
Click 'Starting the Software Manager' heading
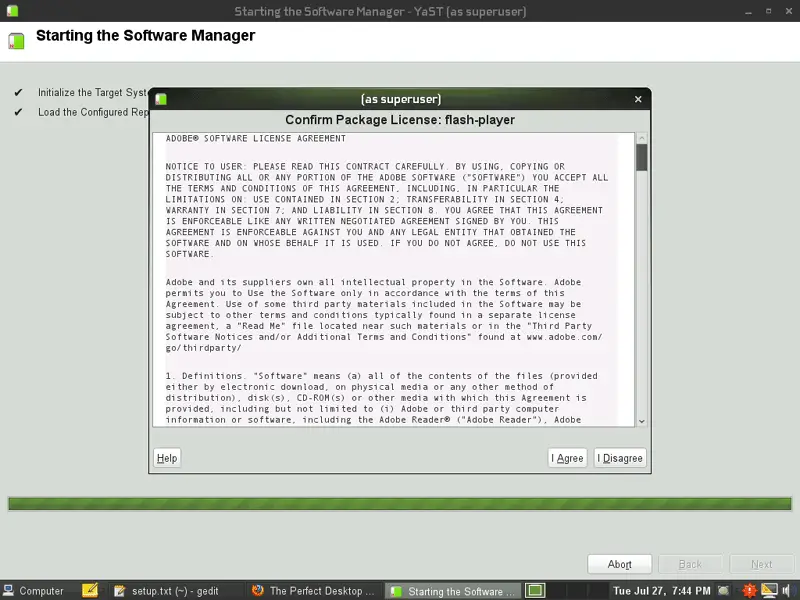(145, 35)
